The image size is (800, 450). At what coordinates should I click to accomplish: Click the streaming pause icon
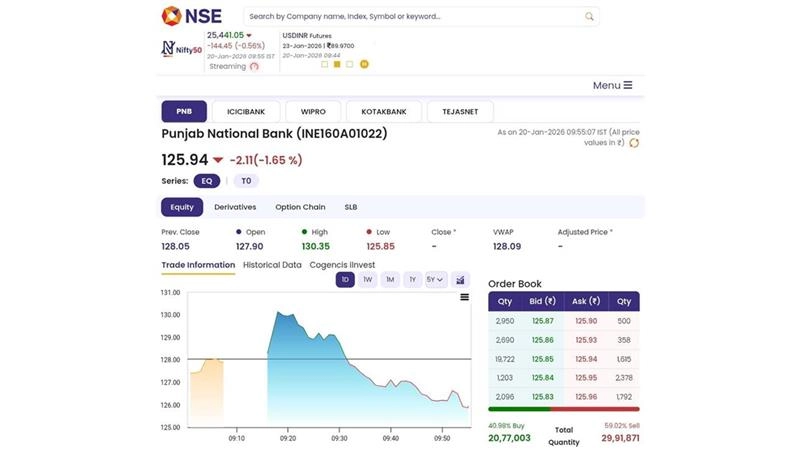[x=254, y=66]
